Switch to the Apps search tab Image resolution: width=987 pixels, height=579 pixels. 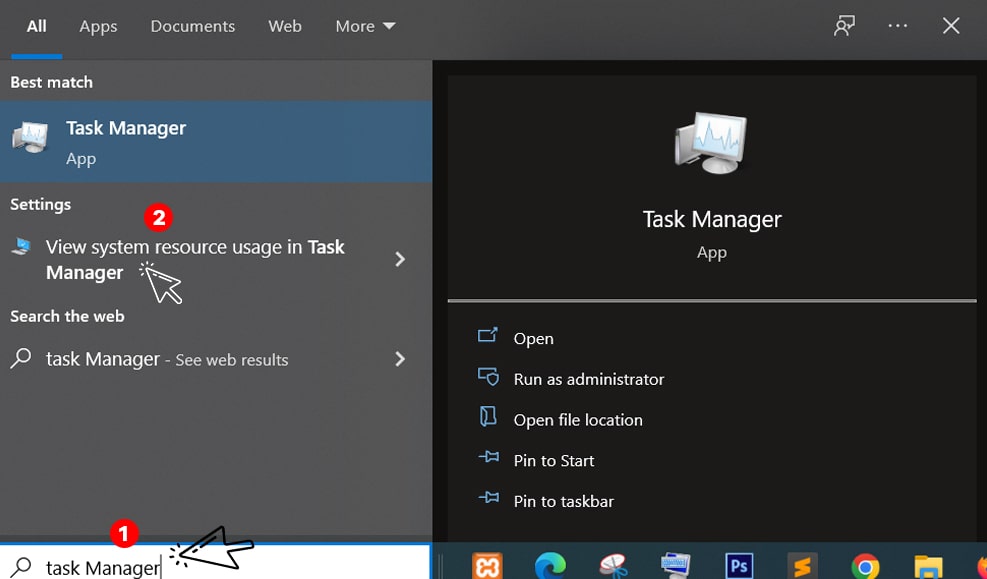point(98,26)
